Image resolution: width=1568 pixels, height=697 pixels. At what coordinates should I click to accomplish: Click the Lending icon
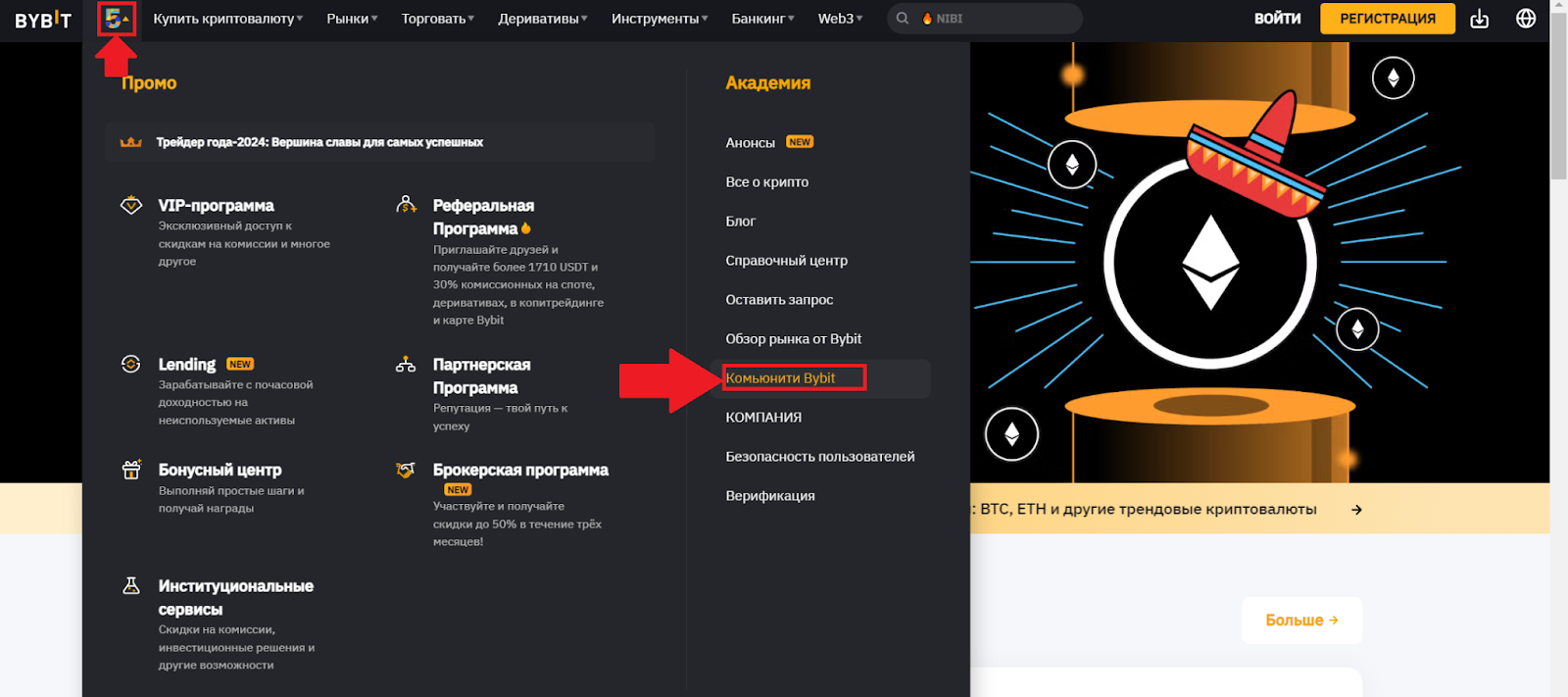click(131, 364)
